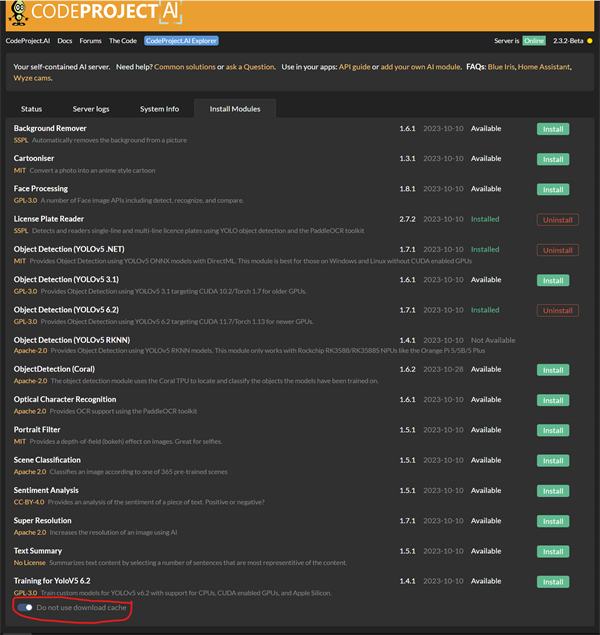Screen dimensions: 600x635
Task: Click the 2023-10-28 date of ObjectDetection (Coral)
Action: pos(443,369)
